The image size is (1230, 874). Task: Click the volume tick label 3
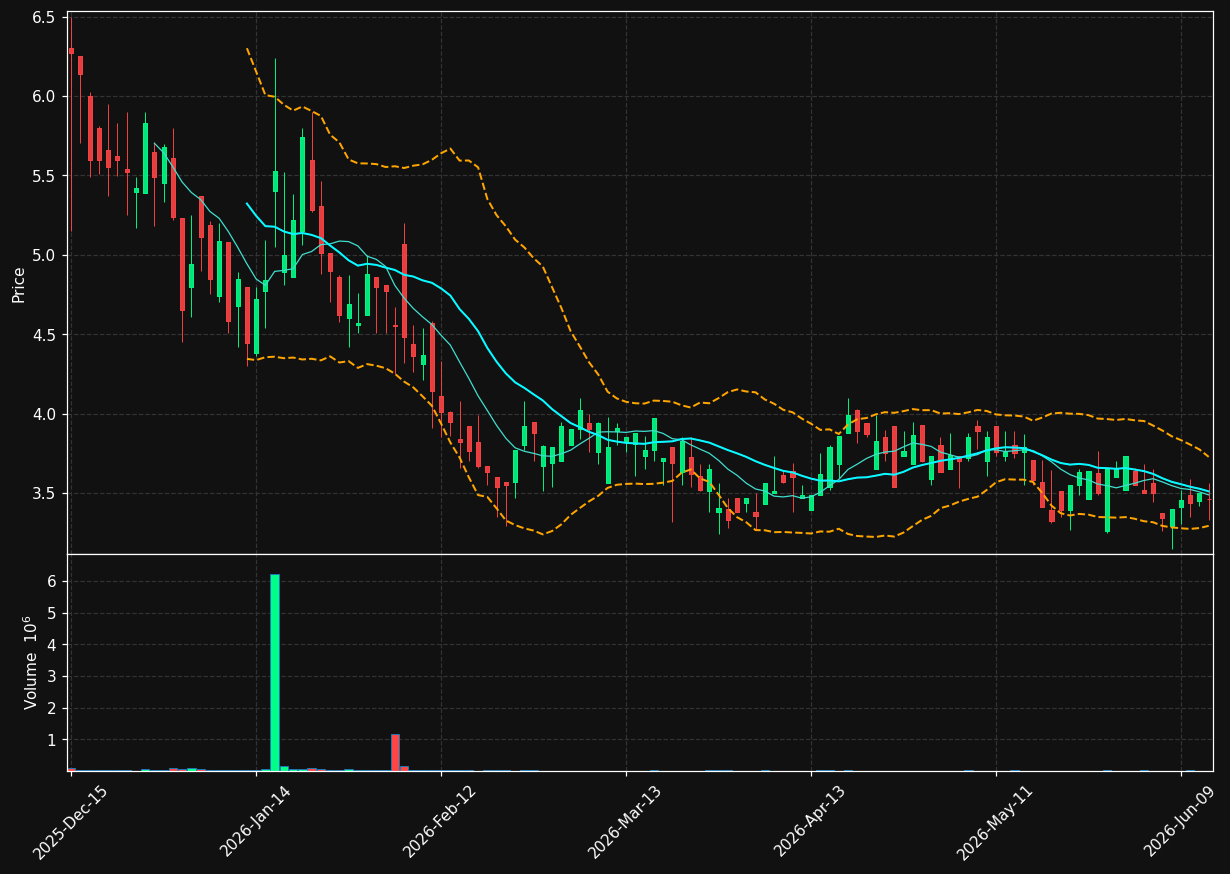[51, 677]
